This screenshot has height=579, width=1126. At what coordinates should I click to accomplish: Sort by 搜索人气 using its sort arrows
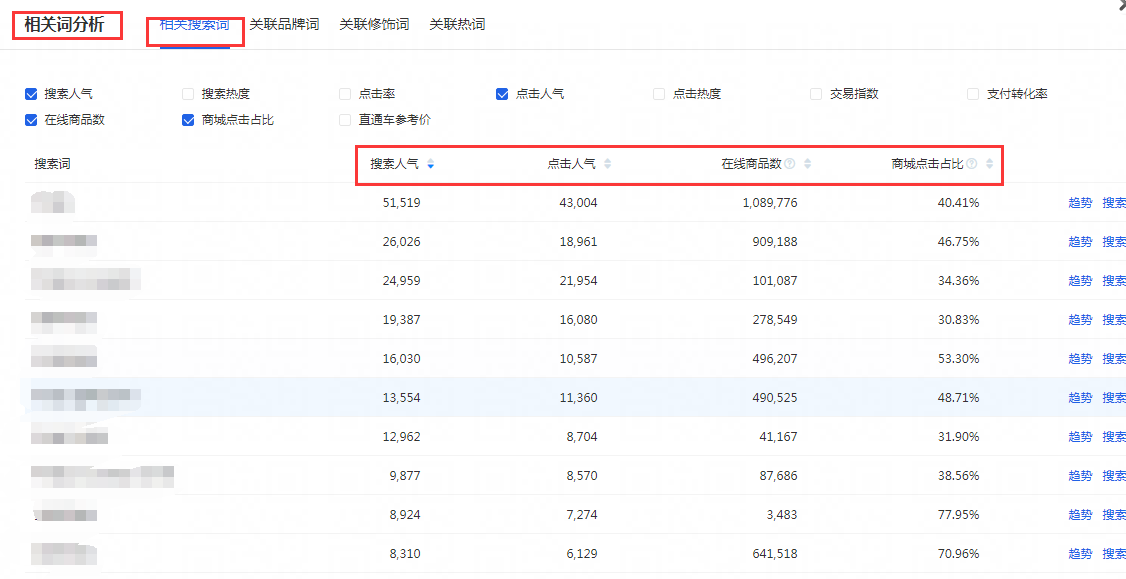click(430, 164)
